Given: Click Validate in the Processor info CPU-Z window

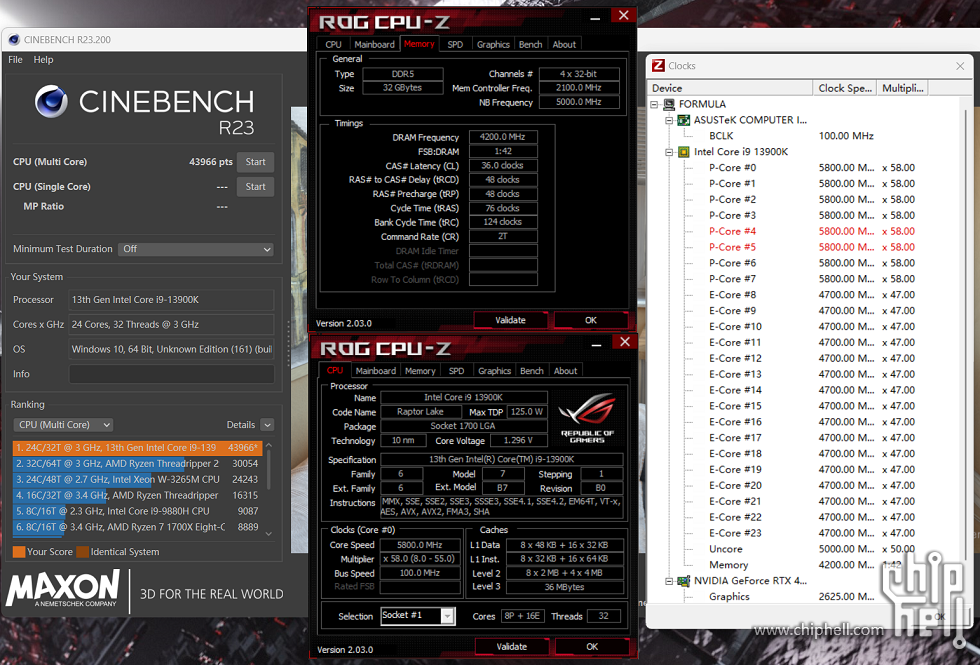Looking at the screenshot, I should click(x=512, y=647).
